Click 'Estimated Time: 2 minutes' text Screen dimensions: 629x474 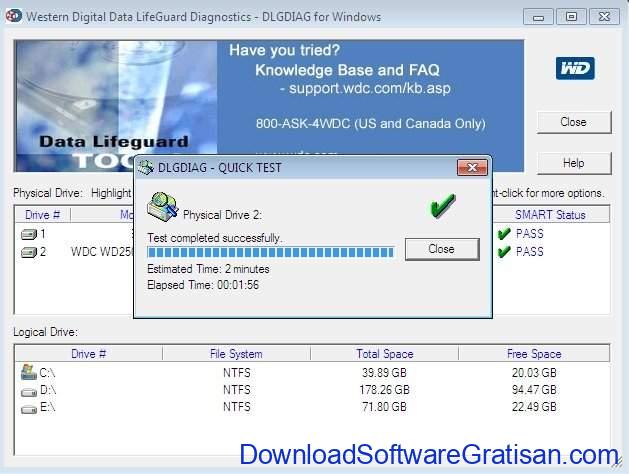click(208, 269)
